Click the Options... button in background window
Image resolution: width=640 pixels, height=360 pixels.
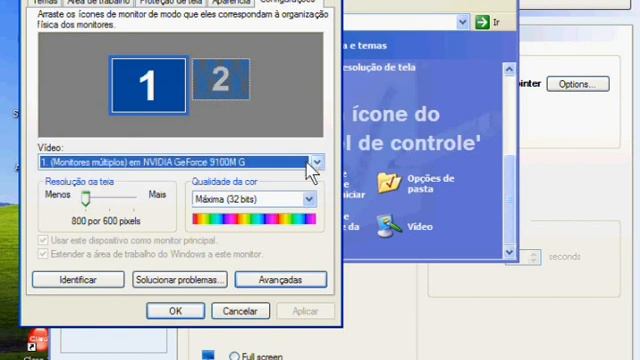click(578, 84)
